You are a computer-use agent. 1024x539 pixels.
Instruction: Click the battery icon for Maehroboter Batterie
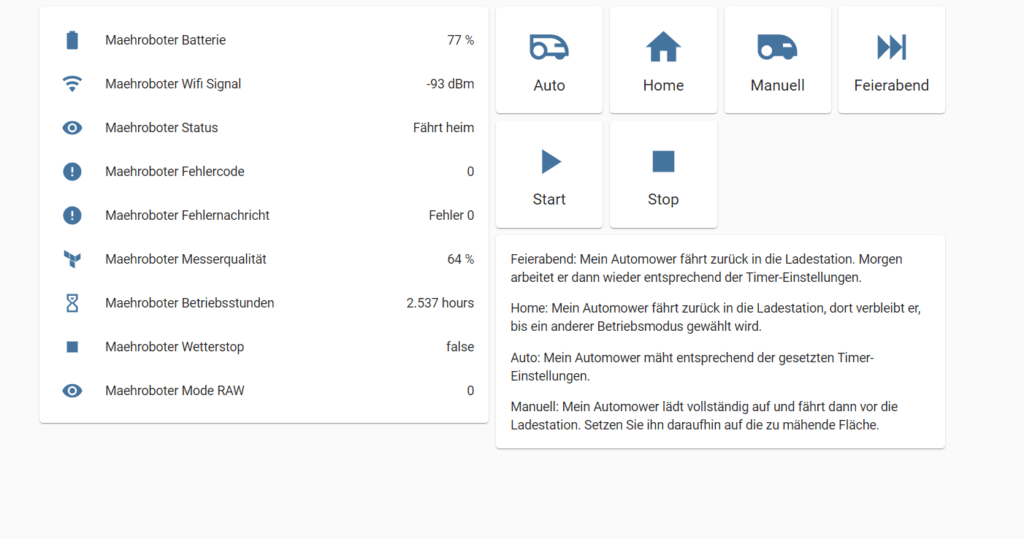[72, 40]
